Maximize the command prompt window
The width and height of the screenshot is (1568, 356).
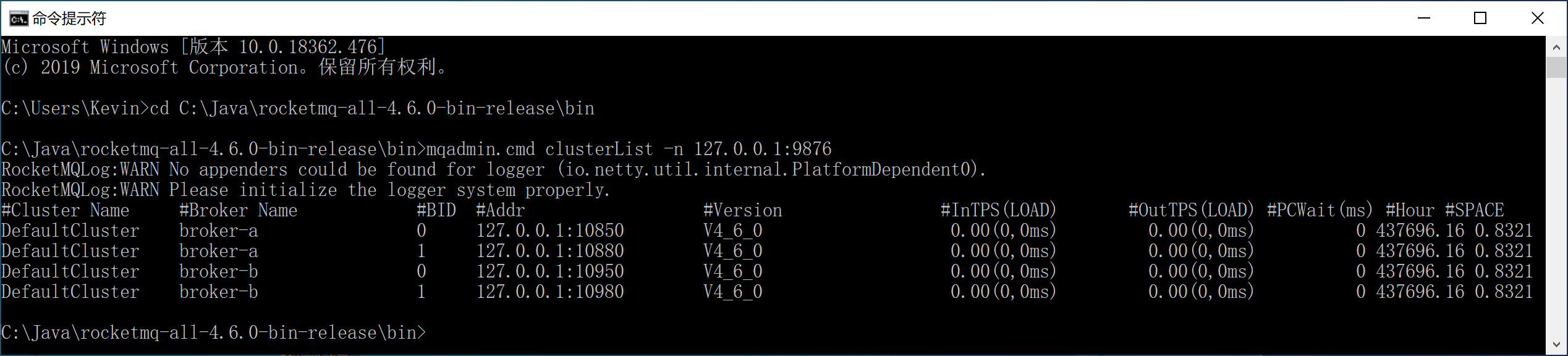click(1480, 19)
